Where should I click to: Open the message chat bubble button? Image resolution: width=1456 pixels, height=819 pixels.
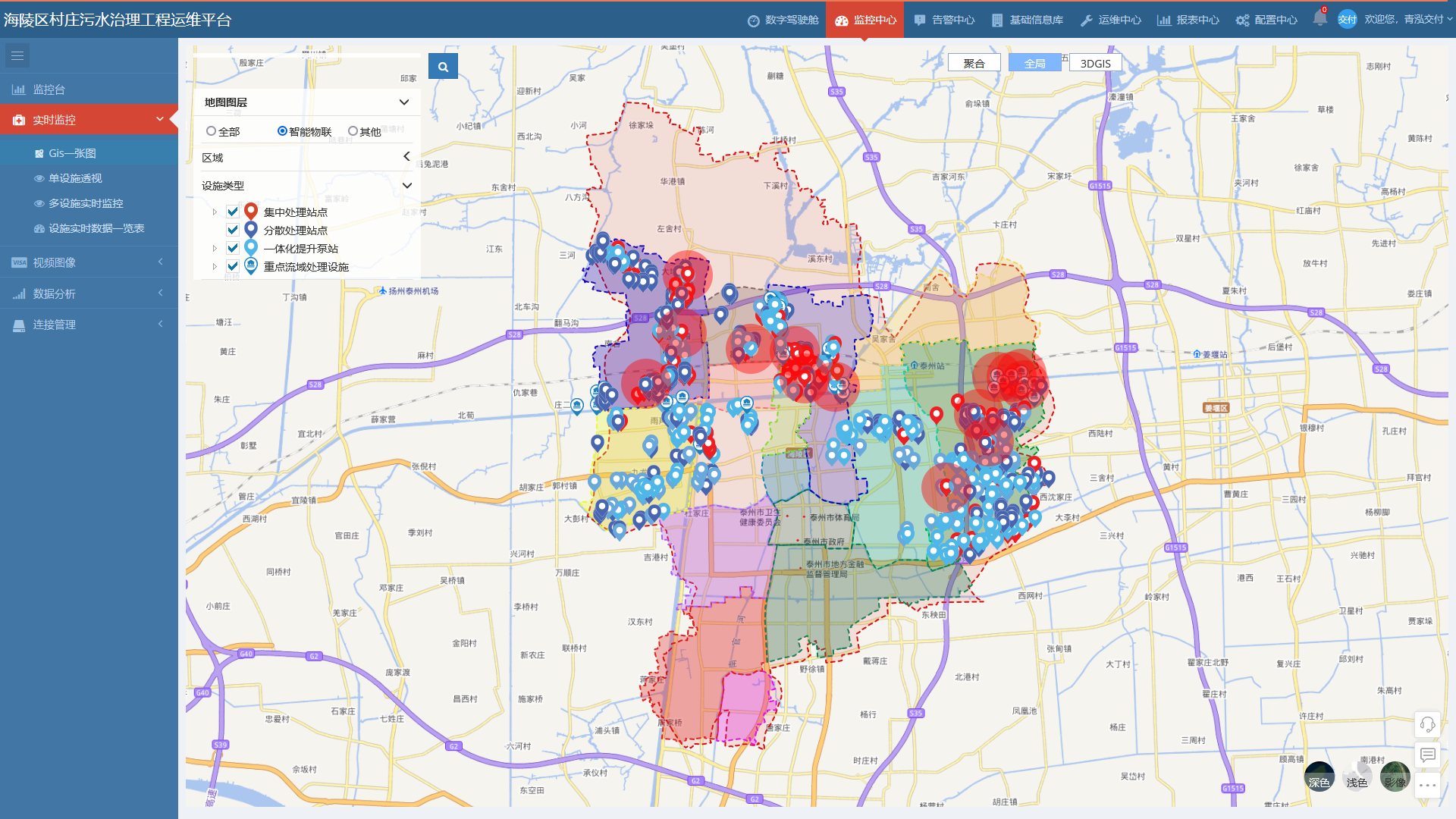click(x=1427, y=755)
